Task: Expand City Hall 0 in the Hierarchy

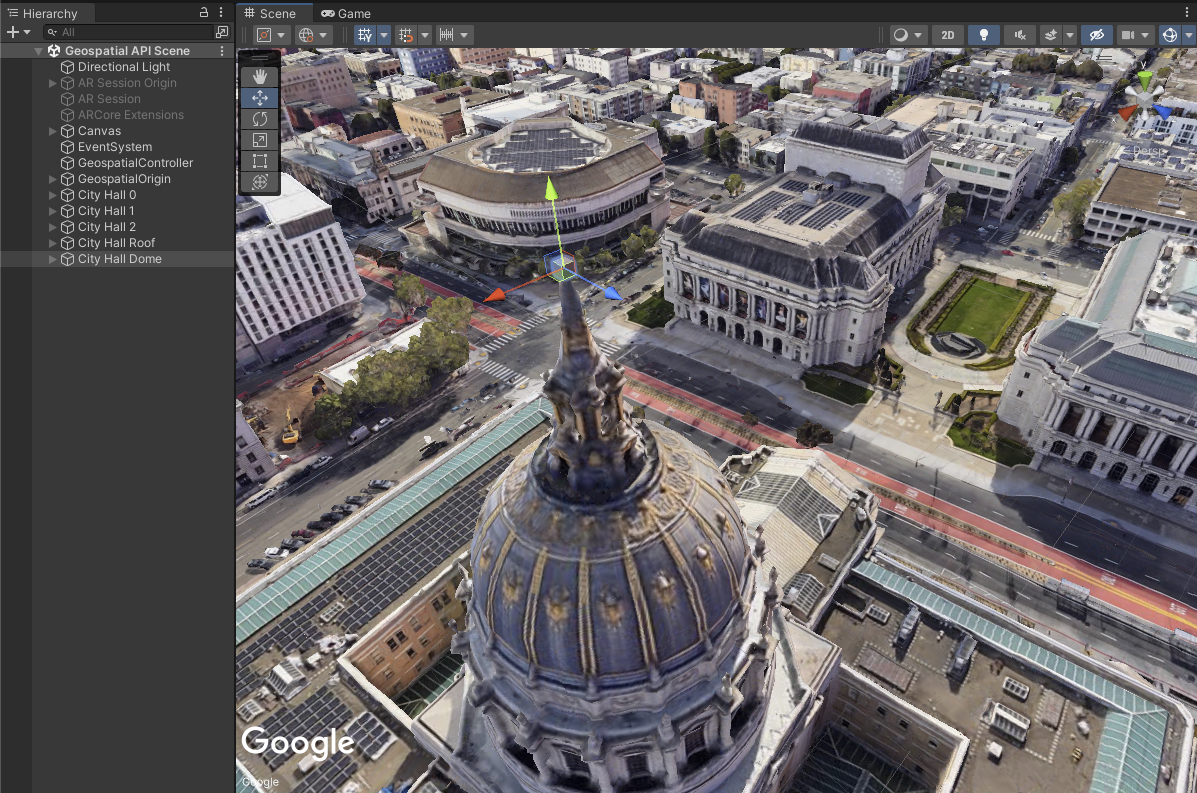Action: (x=52, y=194)
